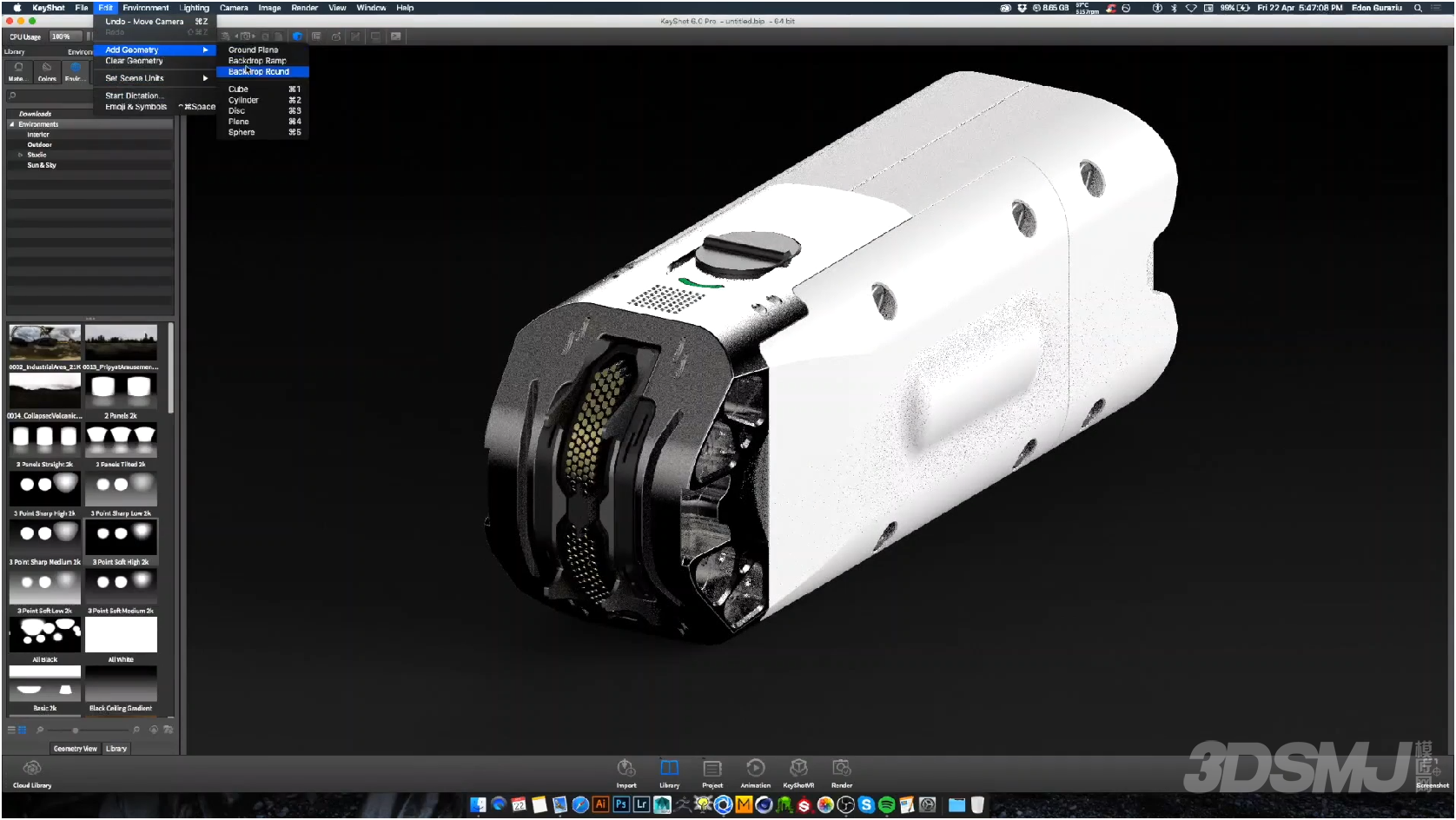The height and width of the screenshot is (820, 1456).
Task: Select the Black Ceiling Gradient thumbnail
Action: [x=121, y=684]
